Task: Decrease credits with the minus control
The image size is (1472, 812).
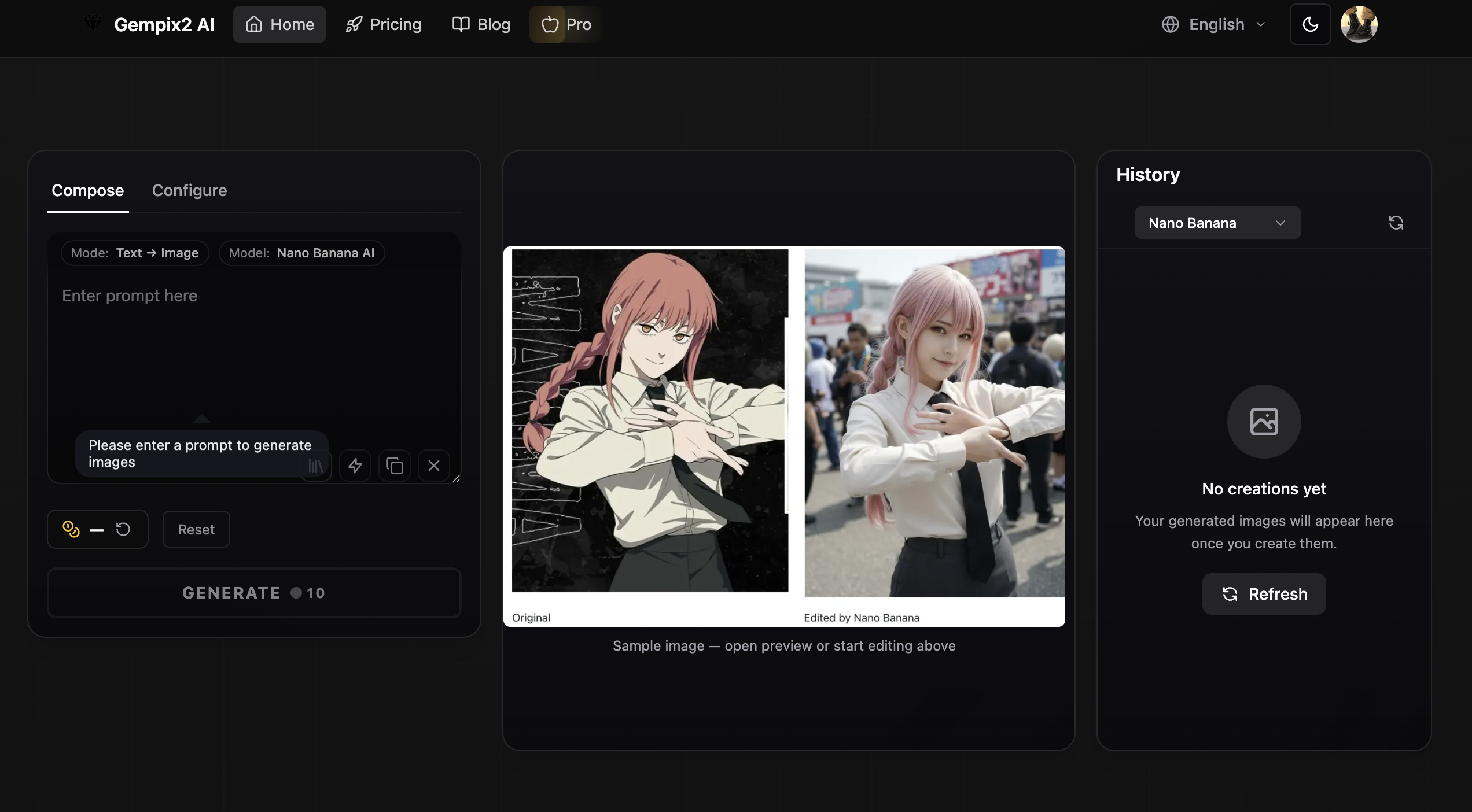Action: point(97,529)
